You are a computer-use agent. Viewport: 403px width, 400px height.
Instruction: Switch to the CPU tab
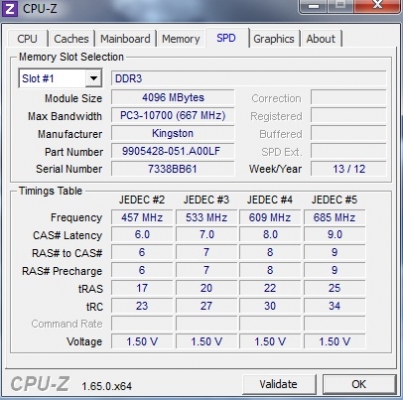click(27, 39)
